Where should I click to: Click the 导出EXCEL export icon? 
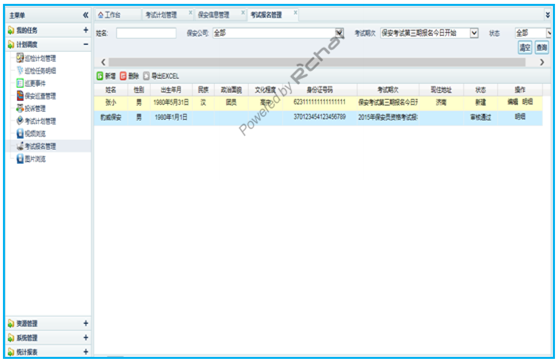146,76
